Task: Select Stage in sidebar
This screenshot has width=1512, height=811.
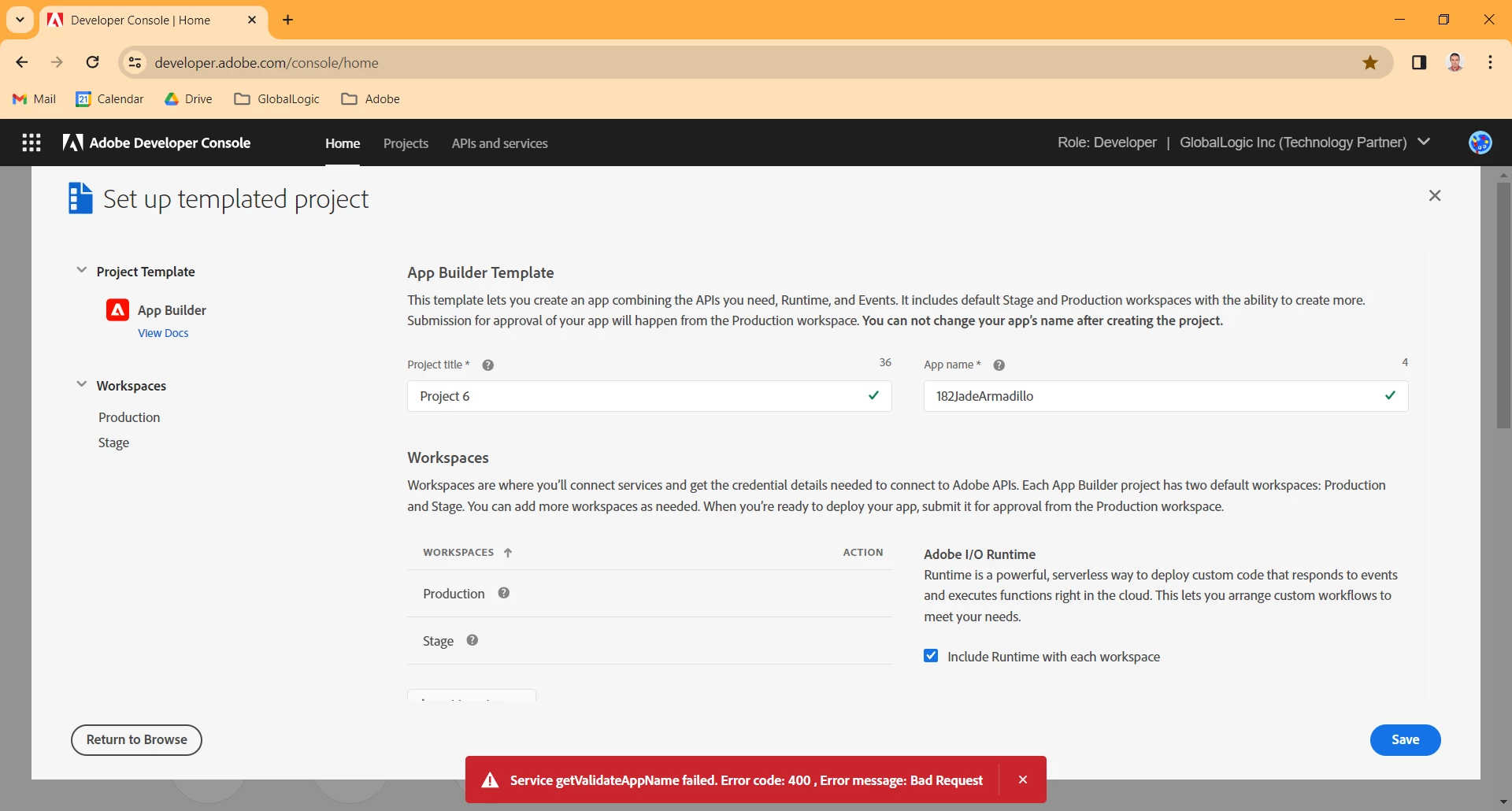Action: click(113, 443)
